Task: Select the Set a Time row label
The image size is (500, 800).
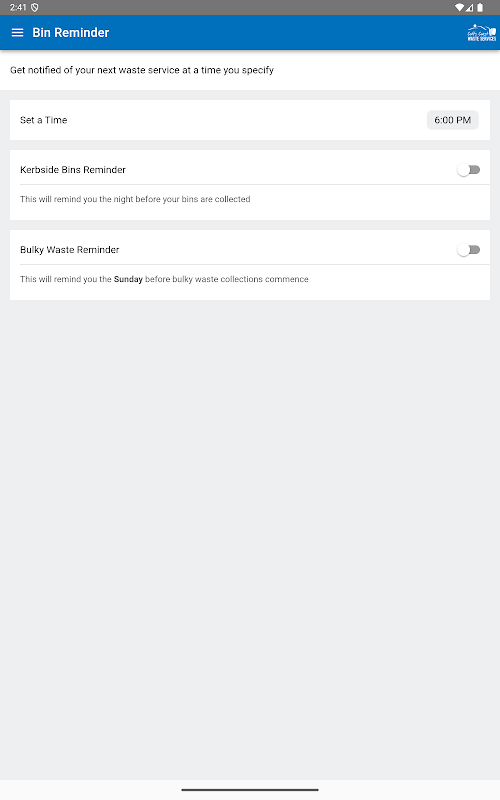Action: point(43,120)
